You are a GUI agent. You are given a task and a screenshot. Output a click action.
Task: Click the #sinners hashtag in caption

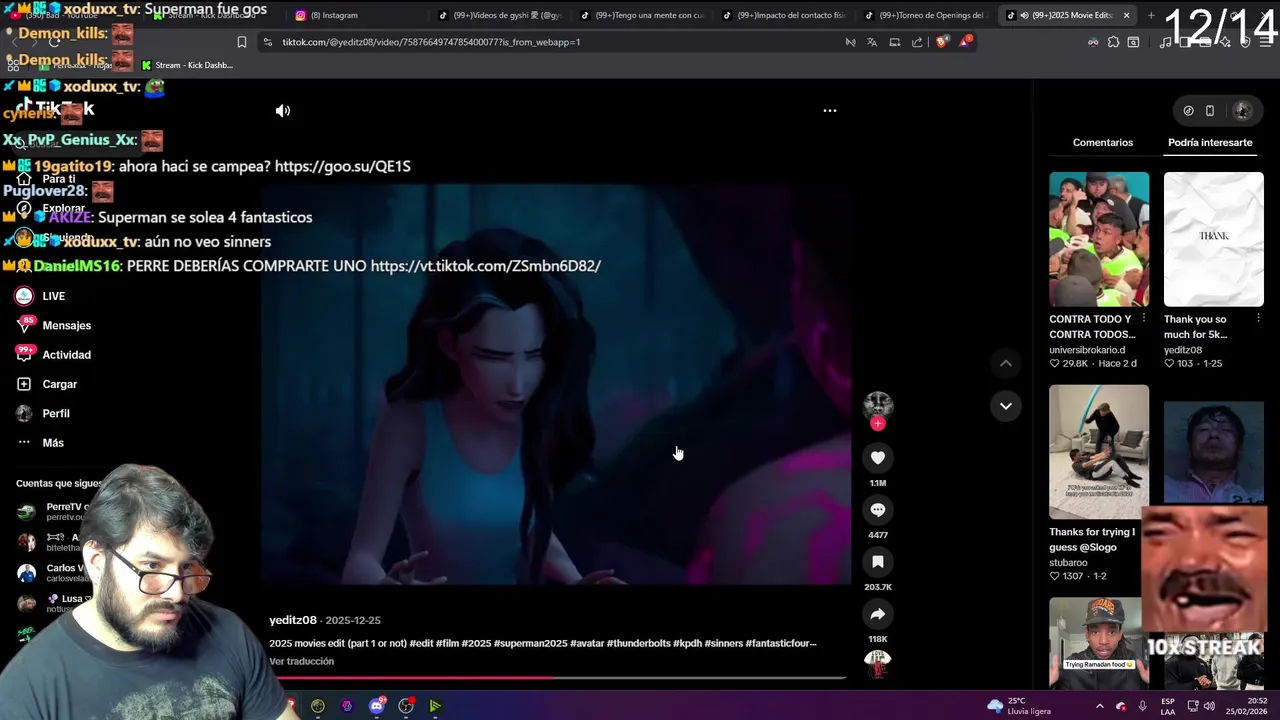pos(723,643)
